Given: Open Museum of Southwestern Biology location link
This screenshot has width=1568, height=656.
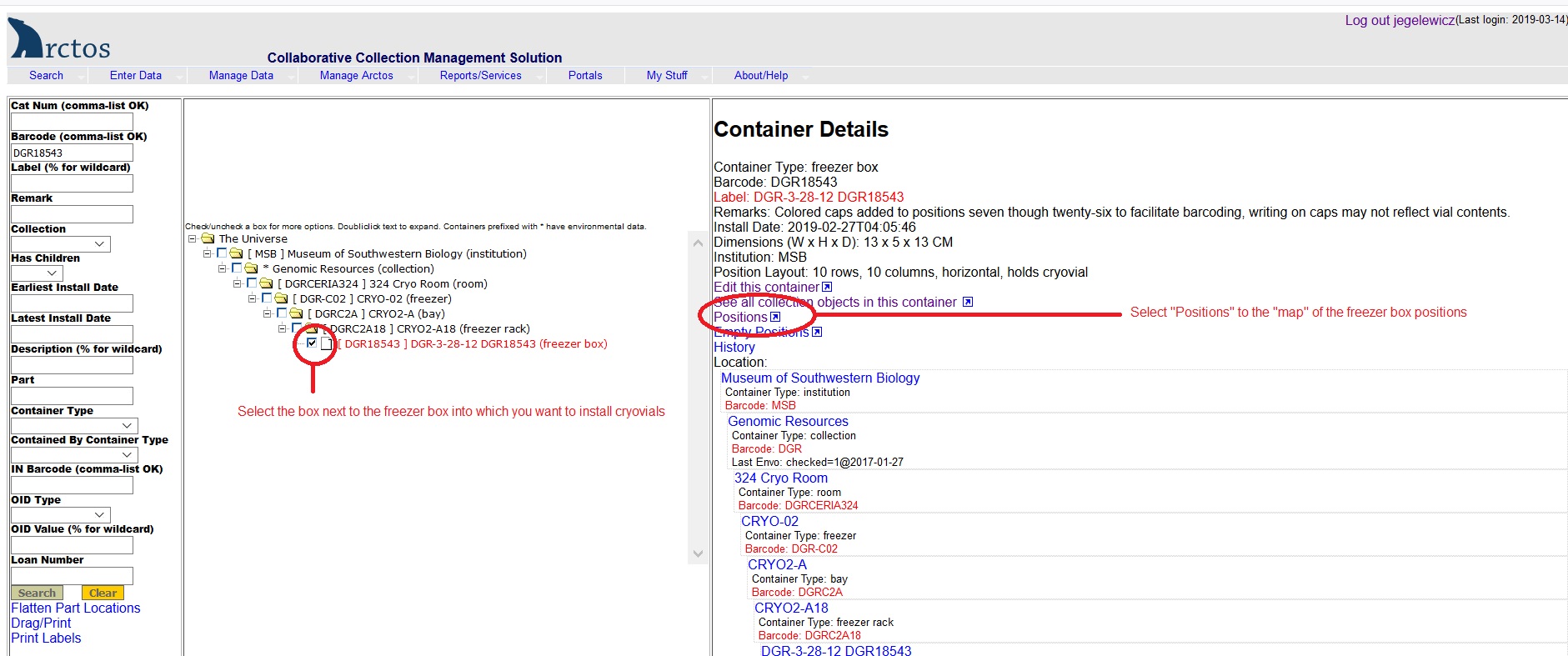Looking at the screenshot, I should point(820,378).
